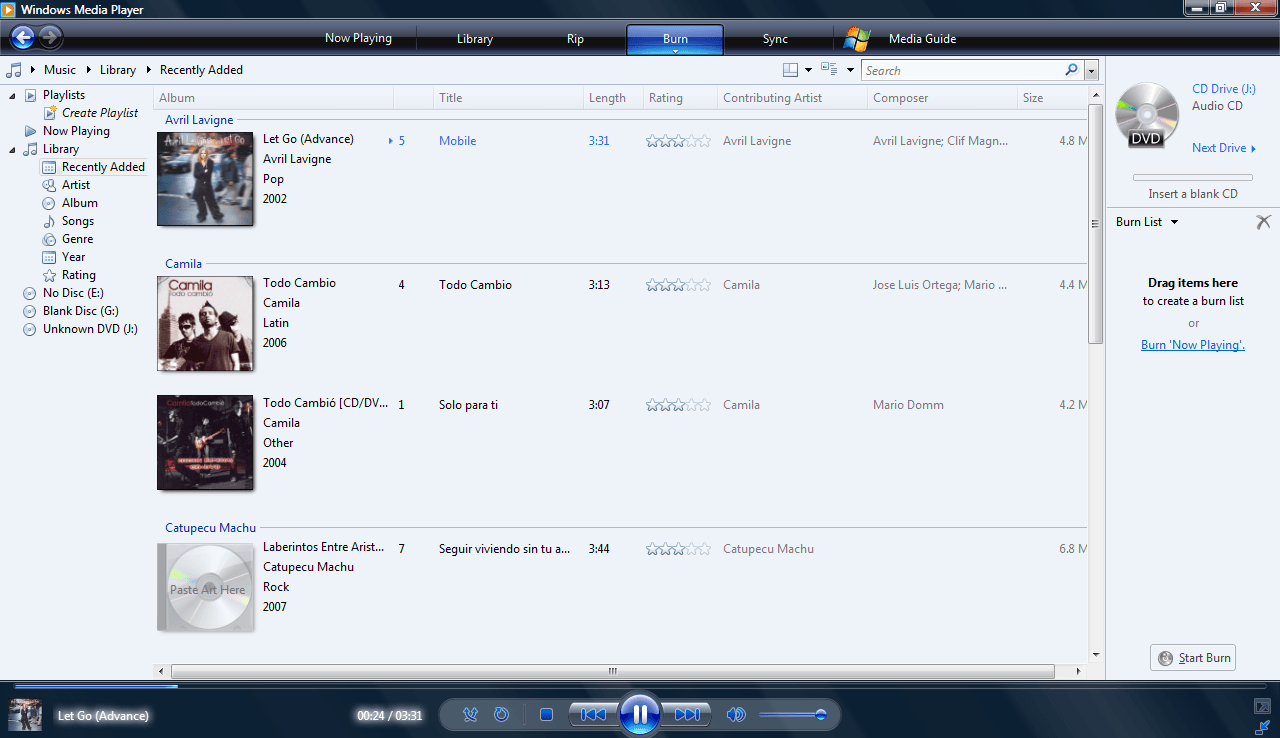Click the Paste Art Here placeholder cover
The height and width of the screenshot is (738, 1280).
(x=205, y=587)
